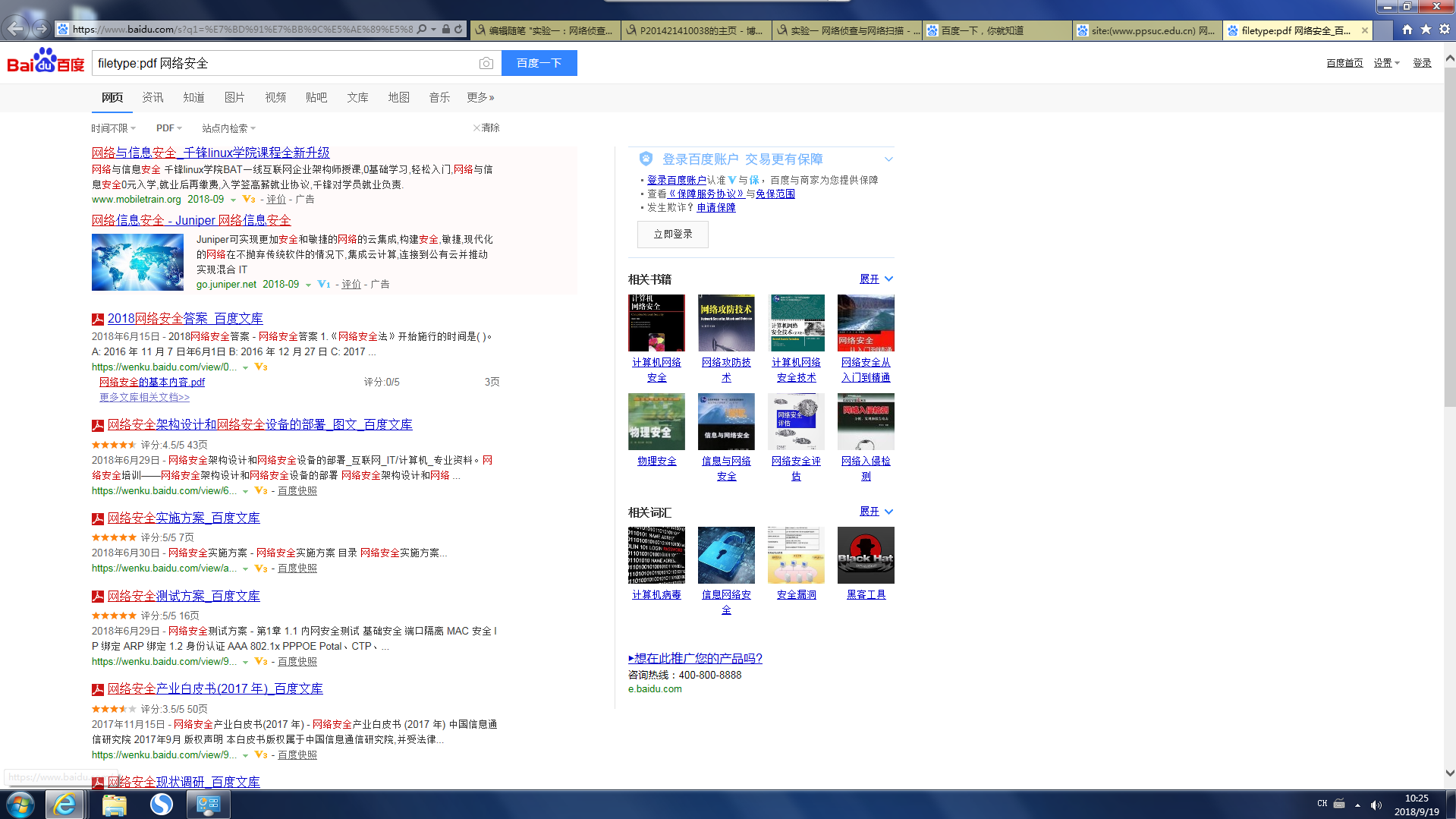Open 设置 settings dropdown
The width and height of the screenshot is (1456, 819).
(x=1386, y=63)
